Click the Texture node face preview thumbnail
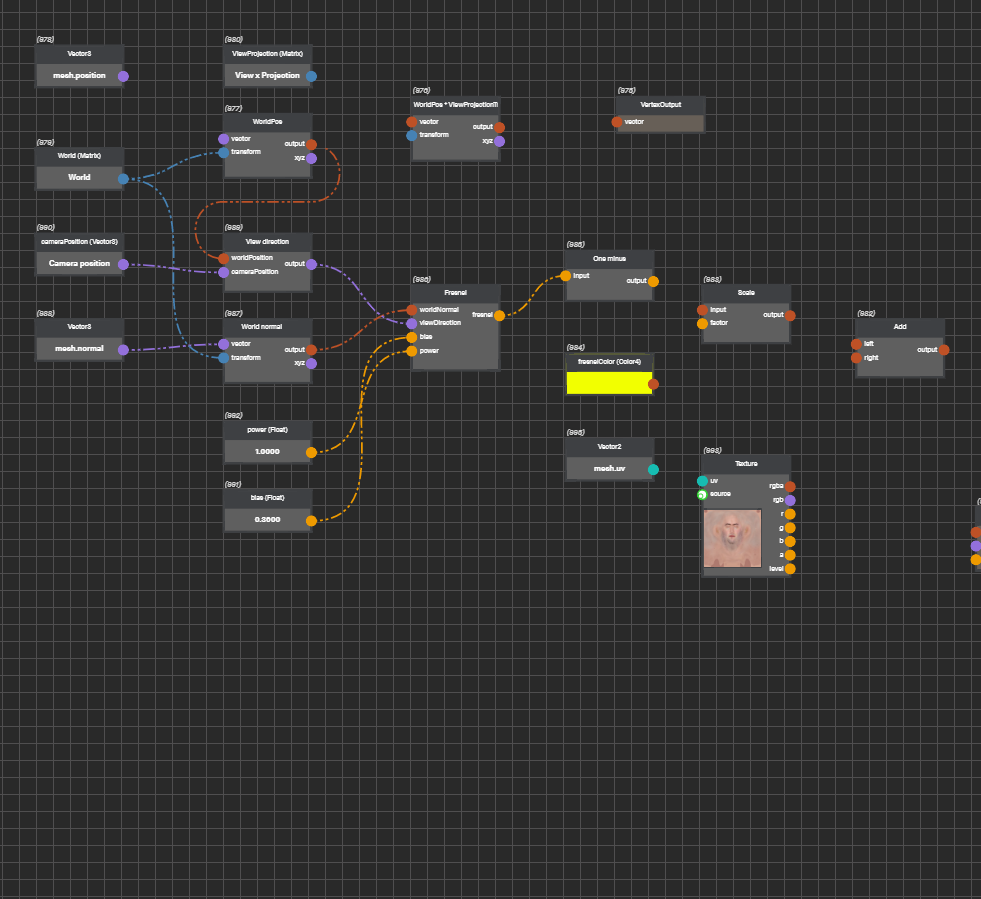Viewport: 981px width, 899px height. (732, 539)
